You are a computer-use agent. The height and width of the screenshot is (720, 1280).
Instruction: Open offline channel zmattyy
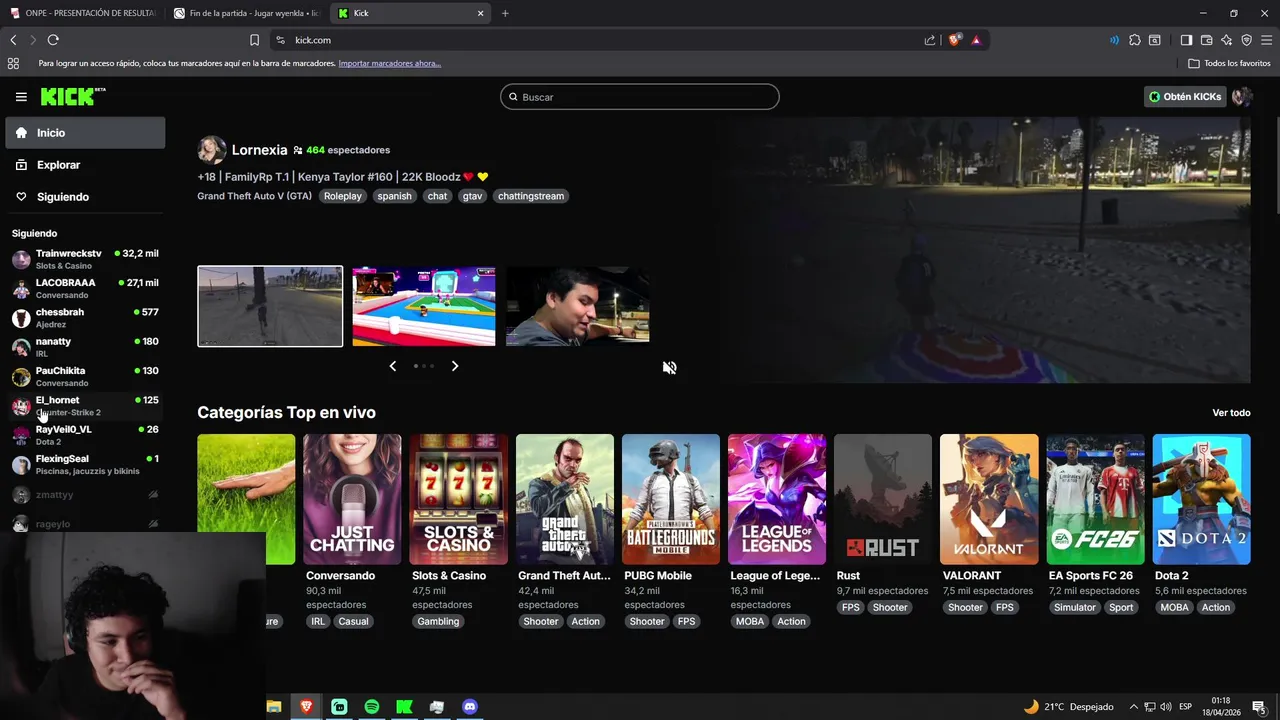pos(85,495)
